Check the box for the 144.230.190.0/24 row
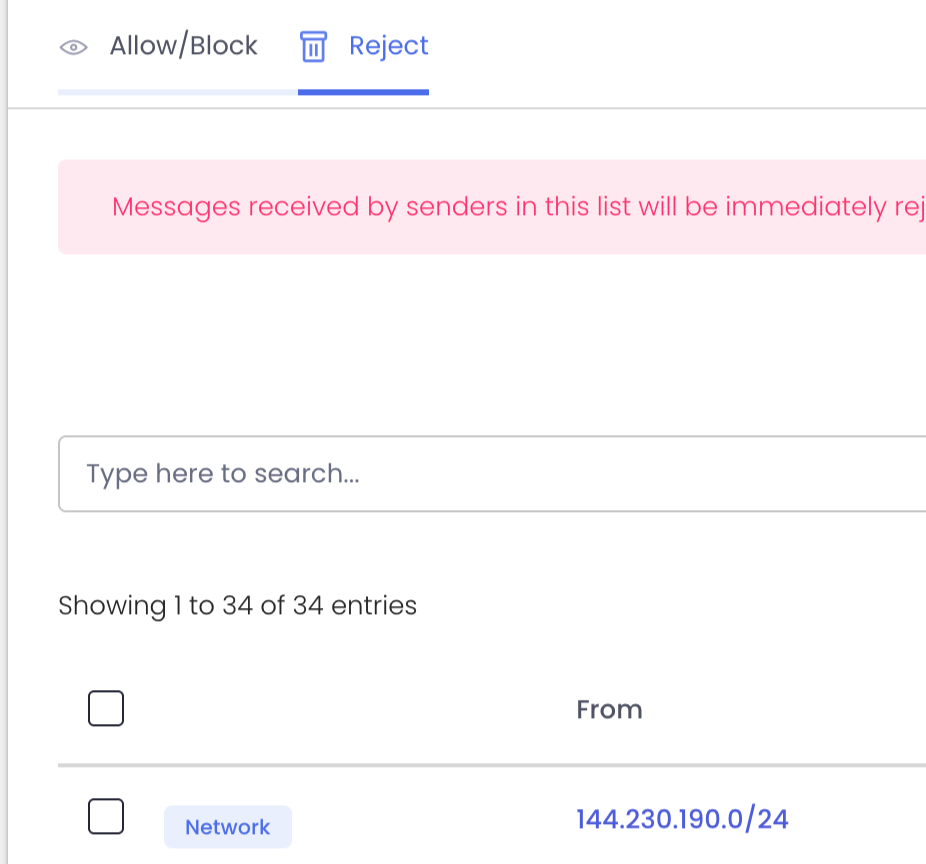This screenshot has width=926, height=864. (106, 816)
